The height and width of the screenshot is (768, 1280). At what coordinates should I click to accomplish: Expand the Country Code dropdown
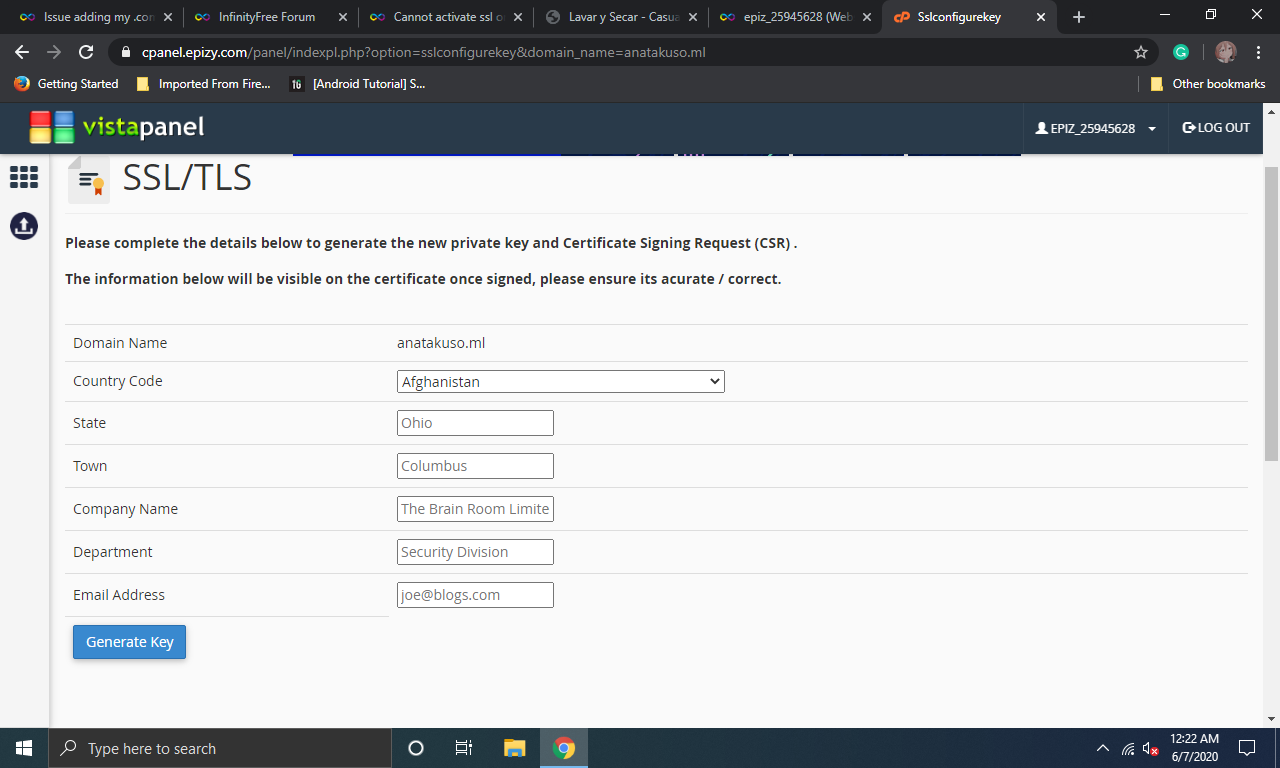coord(560,381)
